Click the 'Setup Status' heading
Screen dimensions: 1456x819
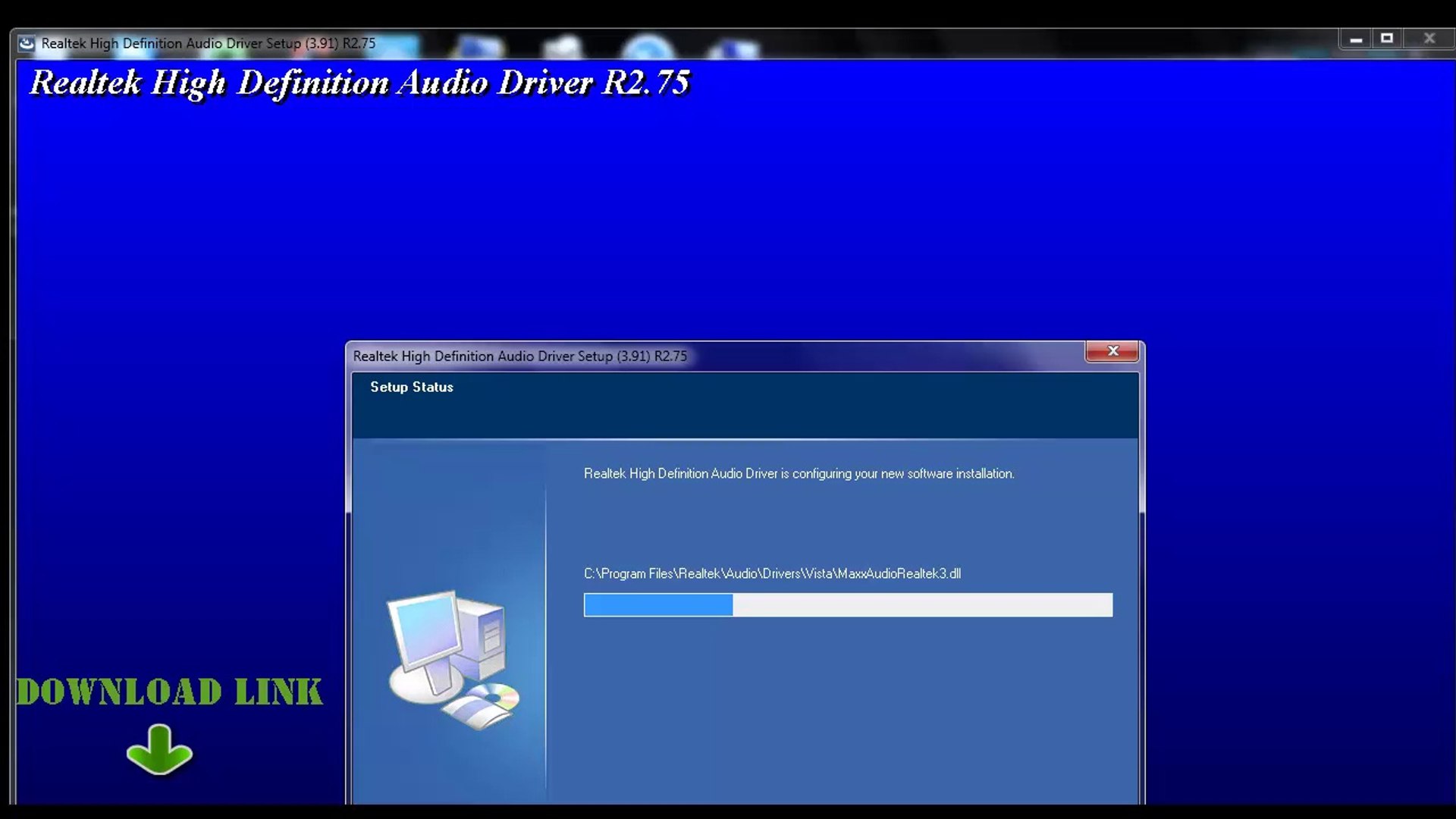pyautogui.click(x=412, y=387)
